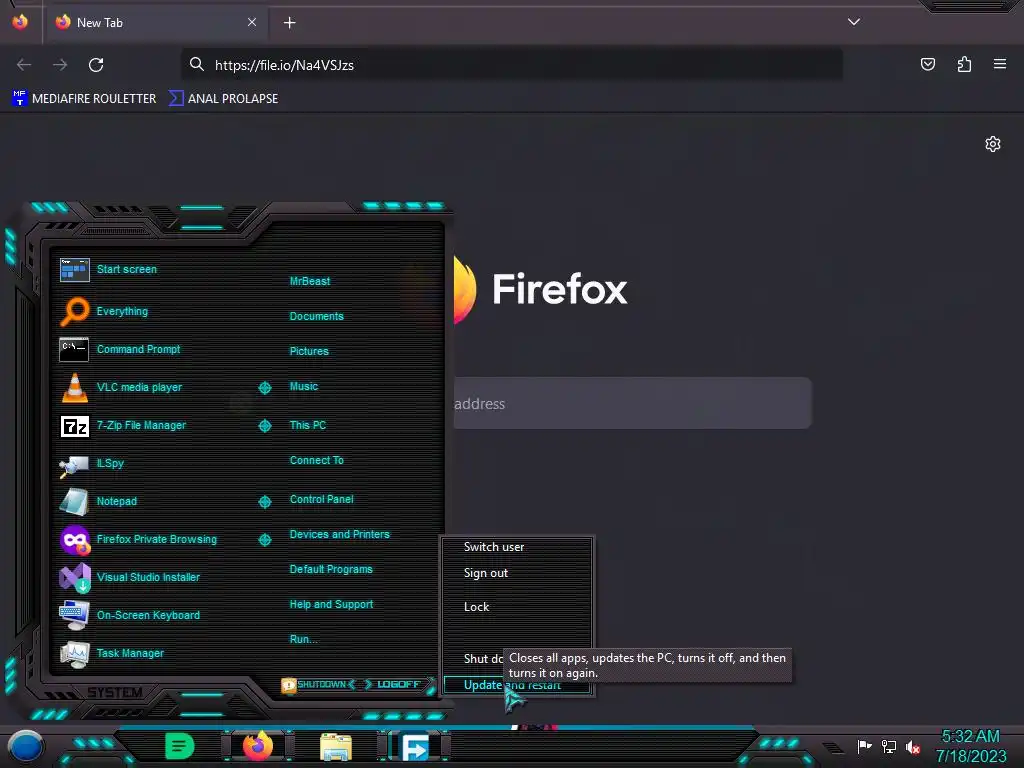Image resolution: width=1024 pixels, height=768 pixels.
Task: Open 7-Zip File Manager icon
Action: pyautogui.click(x=74, y=426)
